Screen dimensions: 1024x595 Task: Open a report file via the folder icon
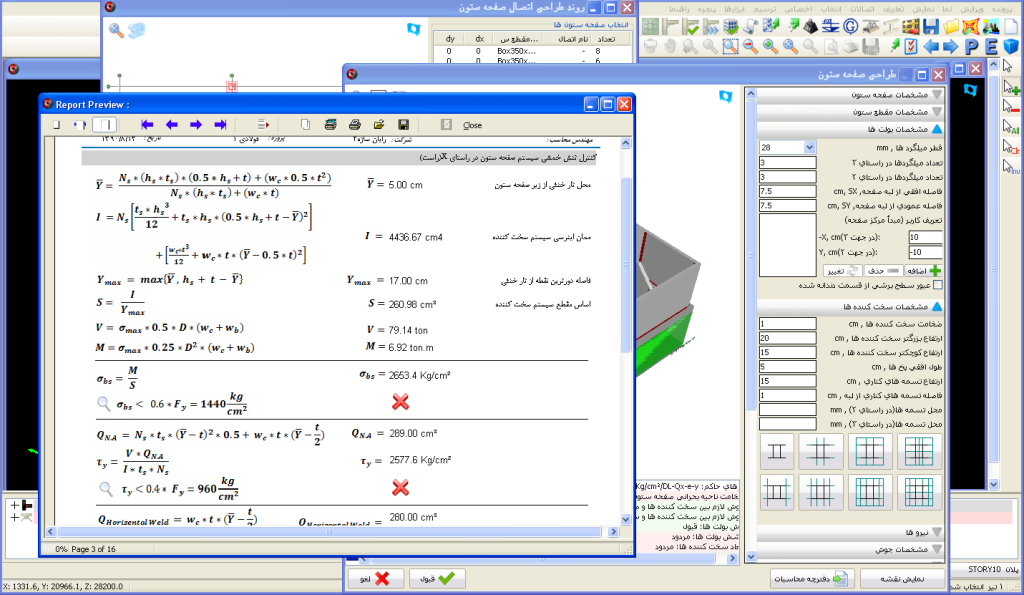(379, 125)
